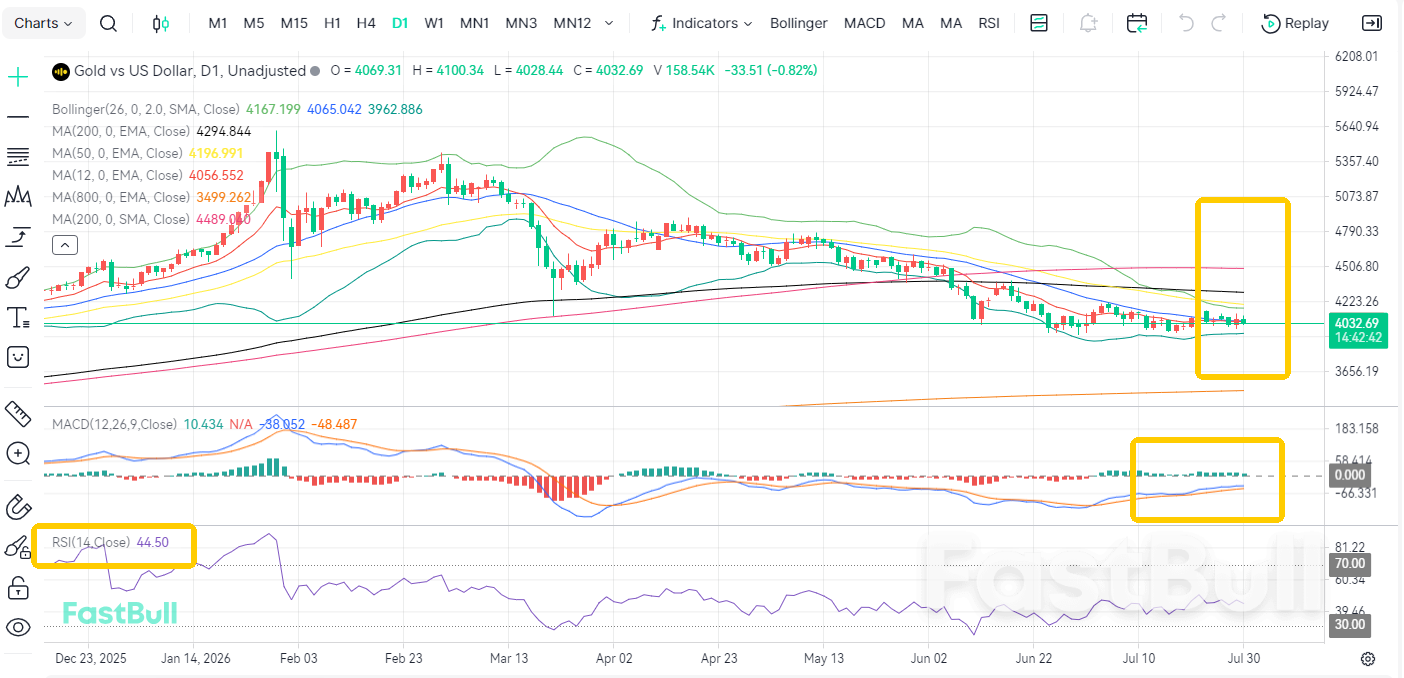Screen dimensions: 1404x678
Task: Add the Bollinger indicator shortcut
Action: [x=799, y=23]
